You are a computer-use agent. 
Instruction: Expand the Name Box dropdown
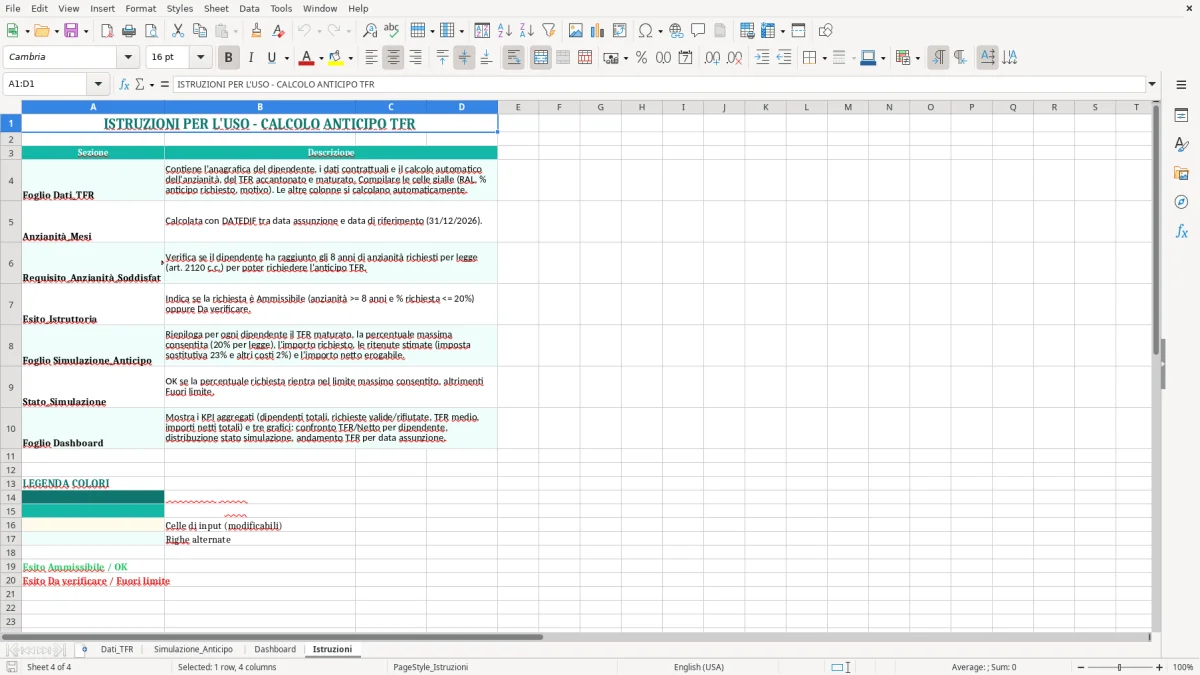pos(97,85)
